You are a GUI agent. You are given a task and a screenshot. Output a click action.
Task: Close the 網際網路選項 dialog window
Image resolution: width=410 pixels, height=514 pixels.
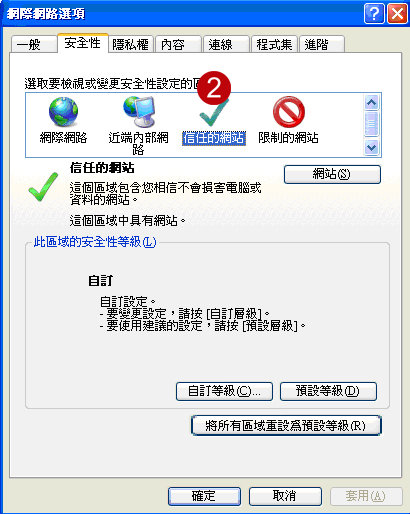[397, 14]
